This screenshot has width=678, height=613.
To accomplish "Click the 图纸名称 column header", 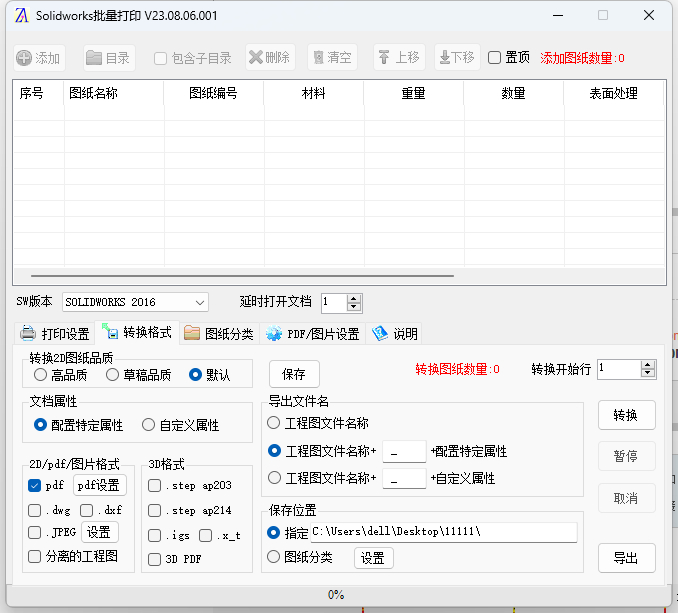I will click(113, 93).
